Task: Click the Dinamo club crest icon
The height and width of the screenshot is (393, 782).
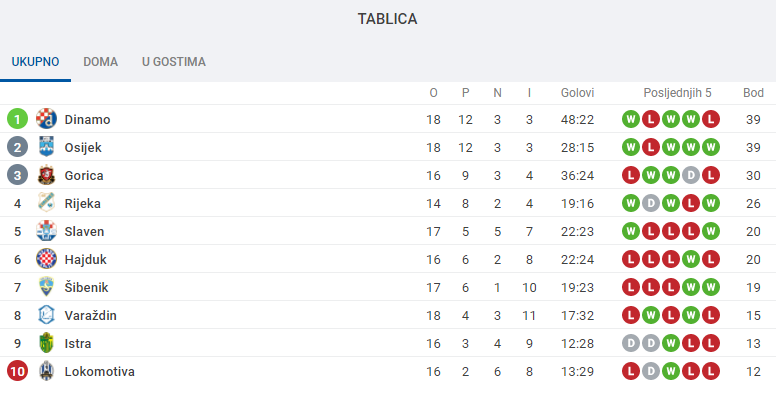Action: point(46,119)
